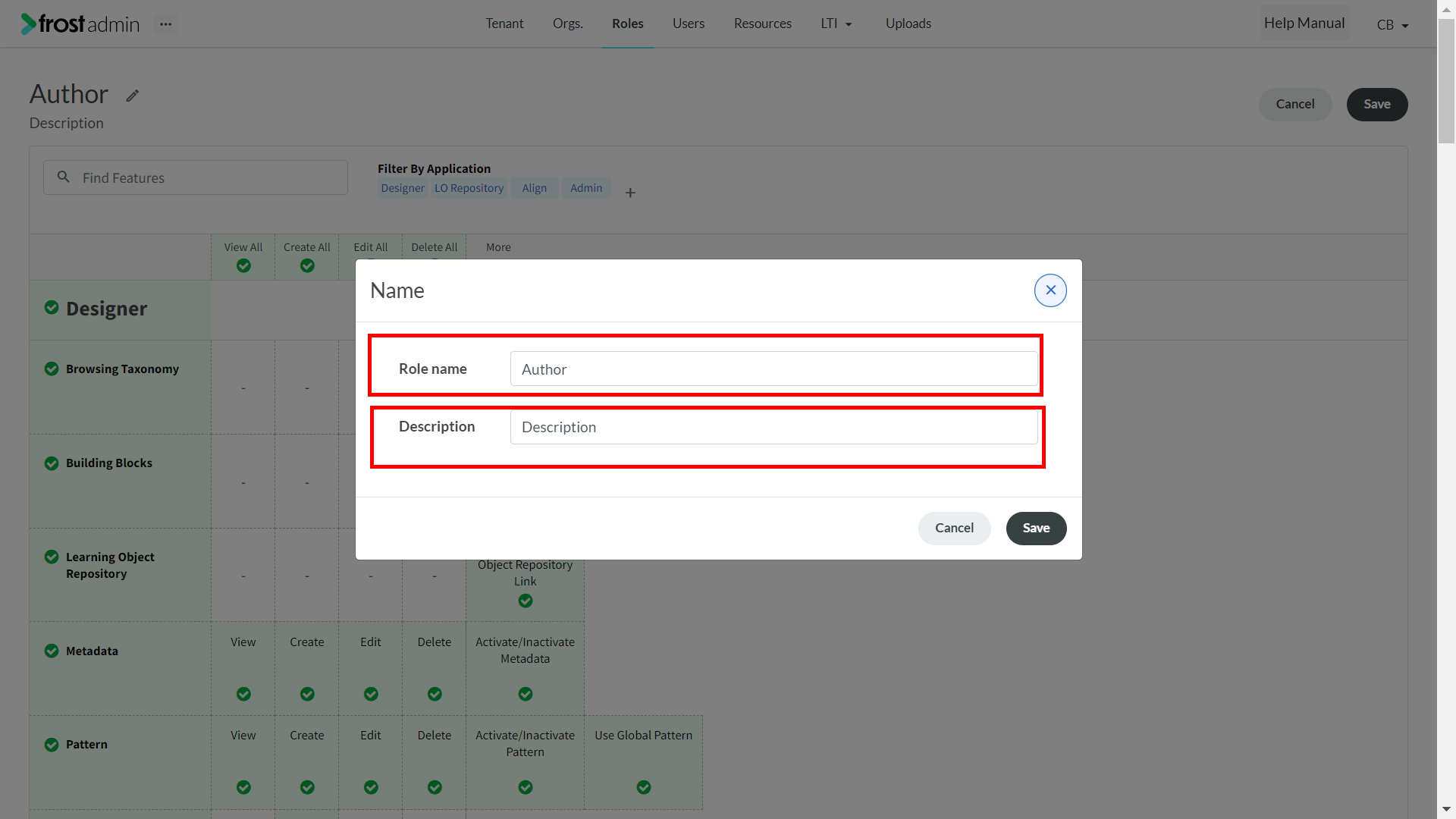The height and width of the screenshot is (819, 1456).
Task: Toggle Pattern View permission checkmark
Action: [243, 787]
